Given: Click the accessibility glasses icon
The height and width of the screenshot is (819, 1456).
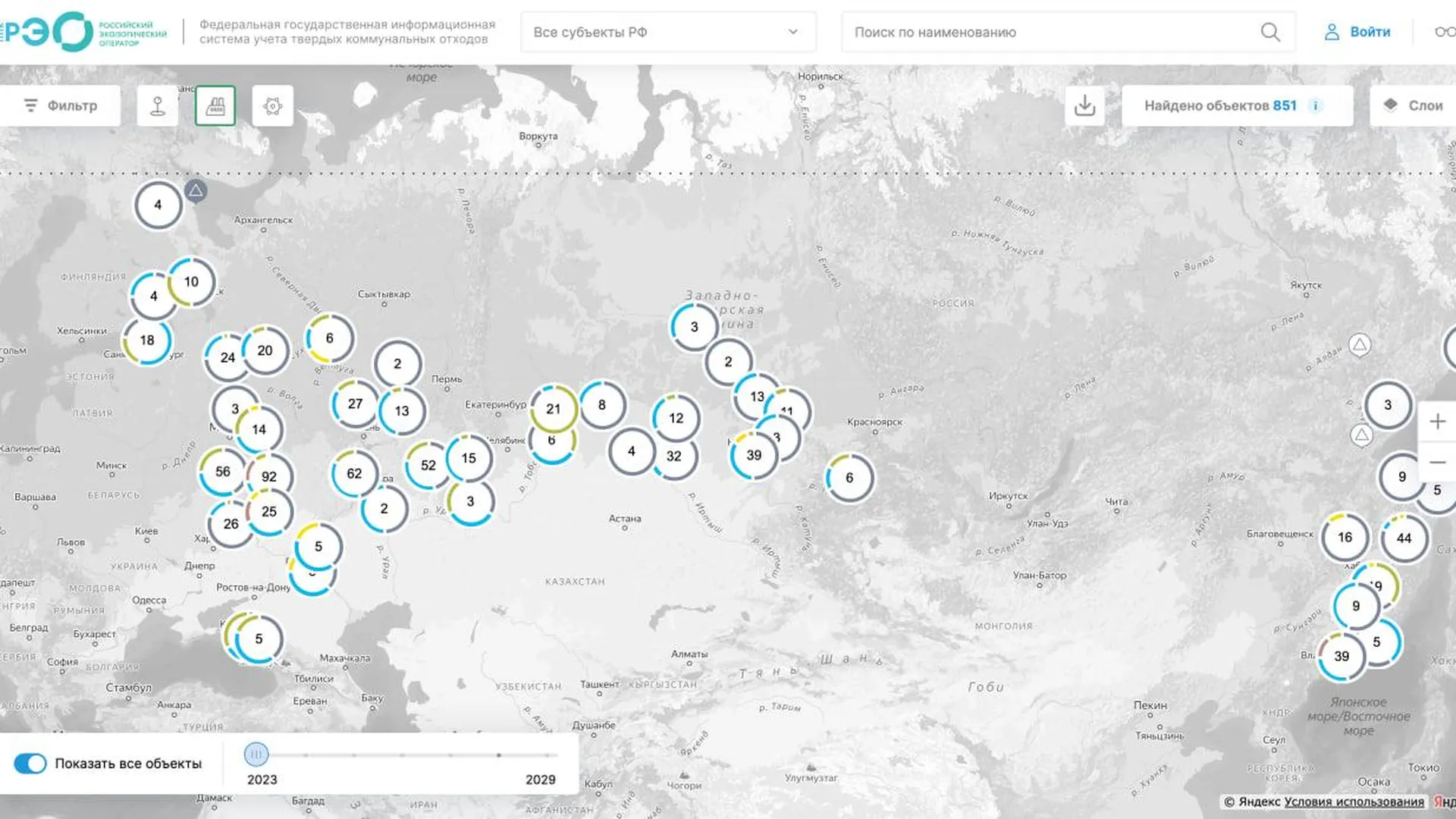Looking at the screenshot, I should pos(1445,32).
